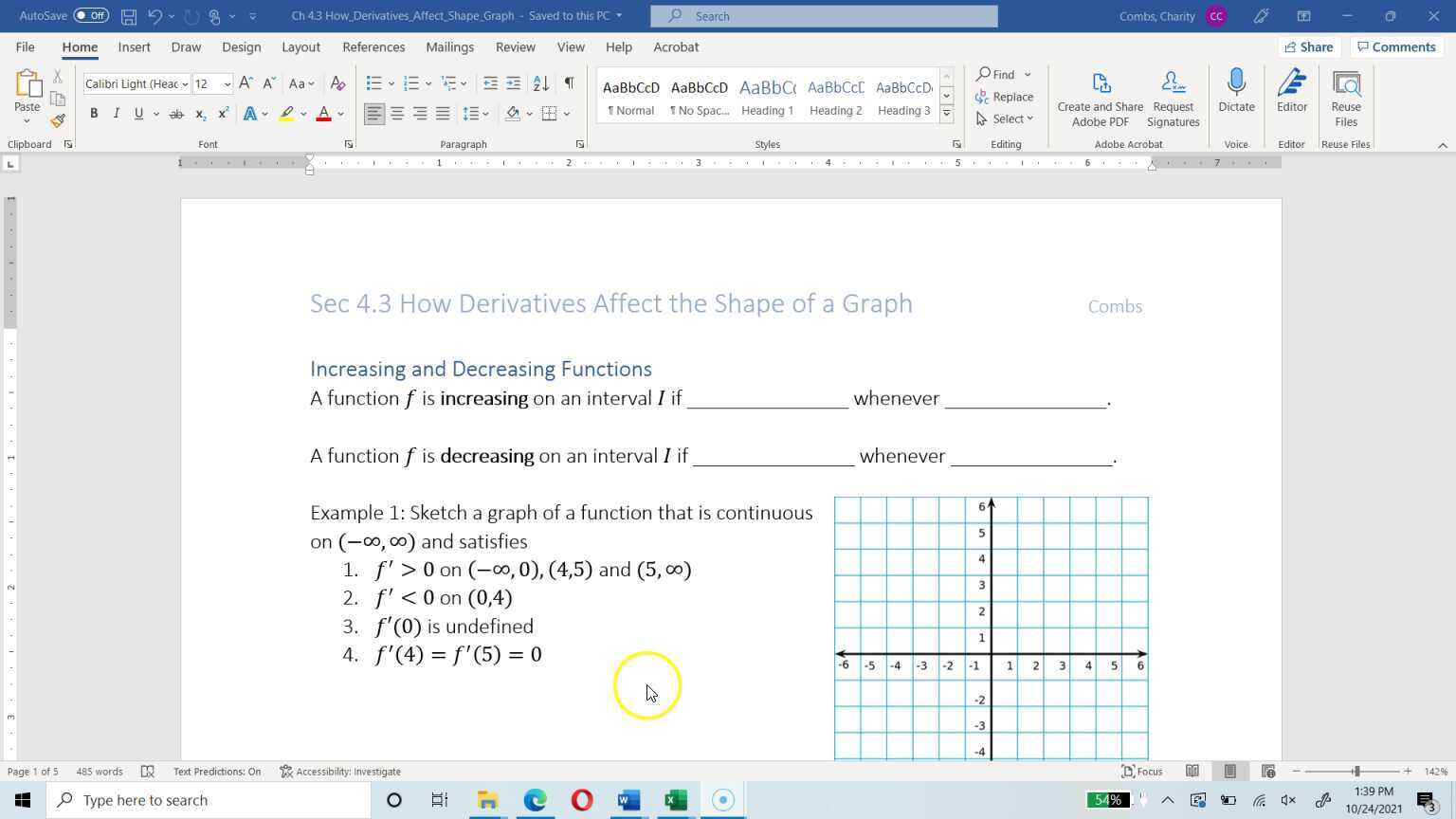Apply subscript formatting
The image size is (1456, 819).
tap(200, 114)
